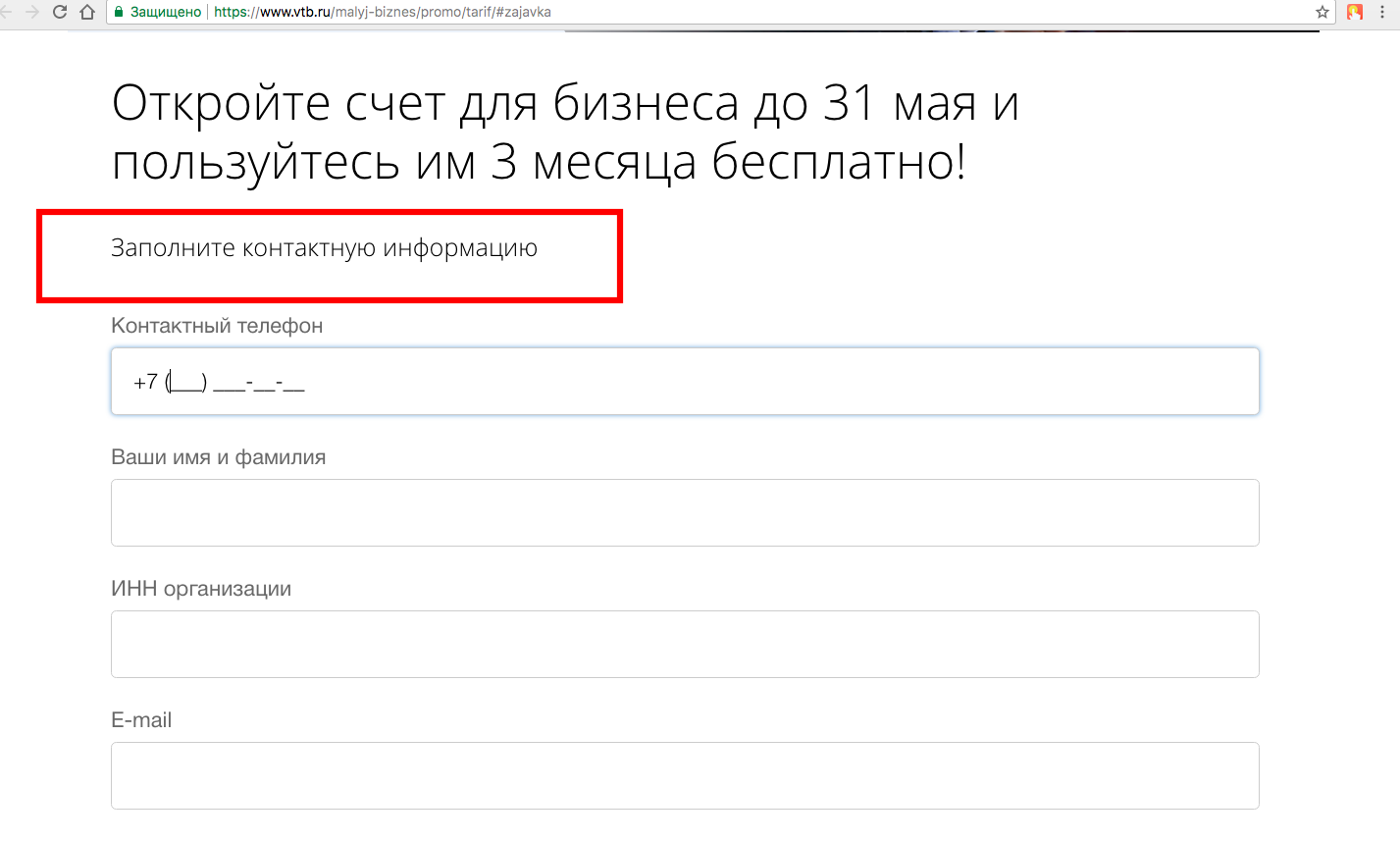Click the green "Защищено" secure label
Image resolution: width=1400 pixels, height=841 pixels.
tap(165, 12)
